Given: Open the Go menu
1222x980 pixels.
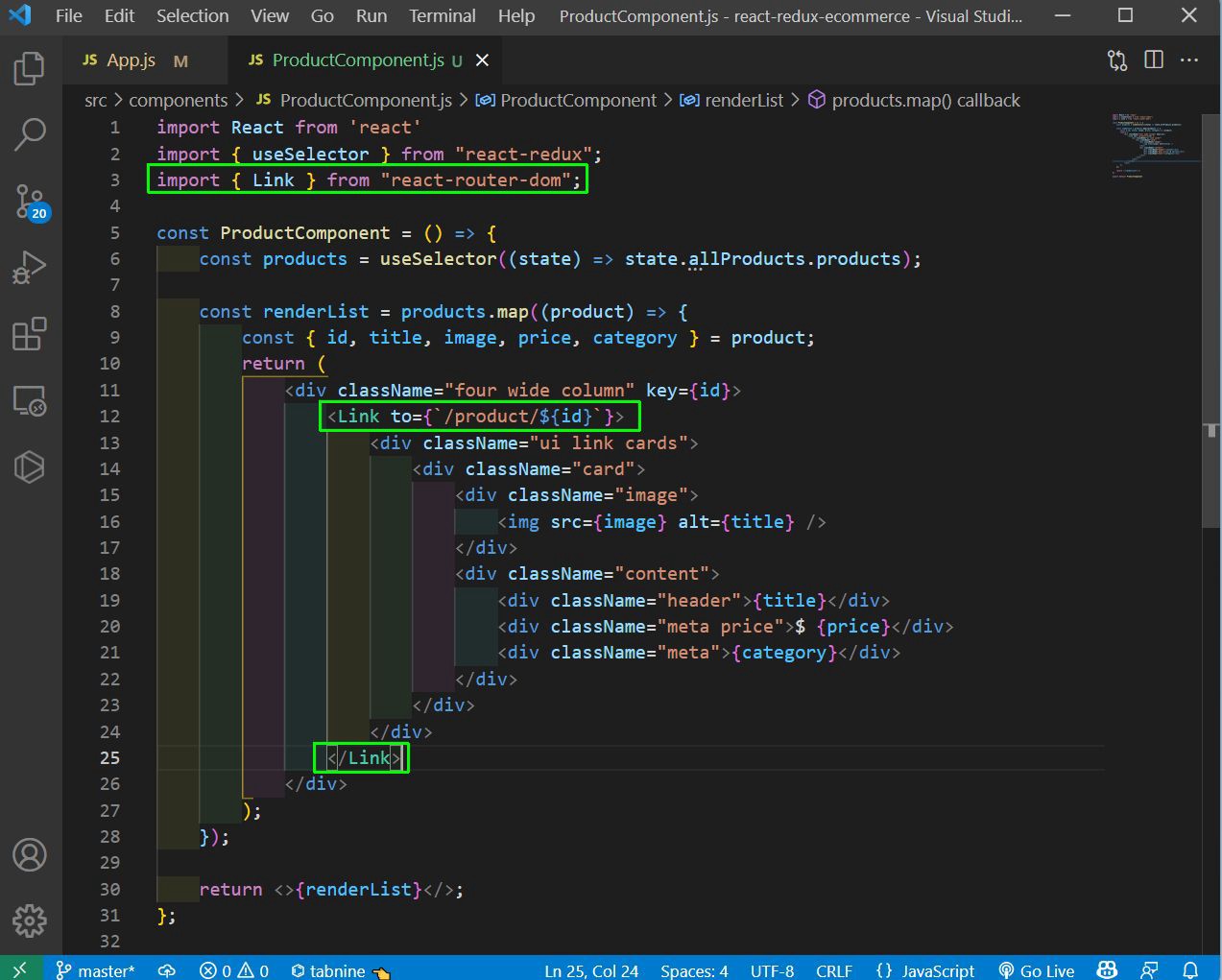Looking at the screenshot, I should pos(323,16).
